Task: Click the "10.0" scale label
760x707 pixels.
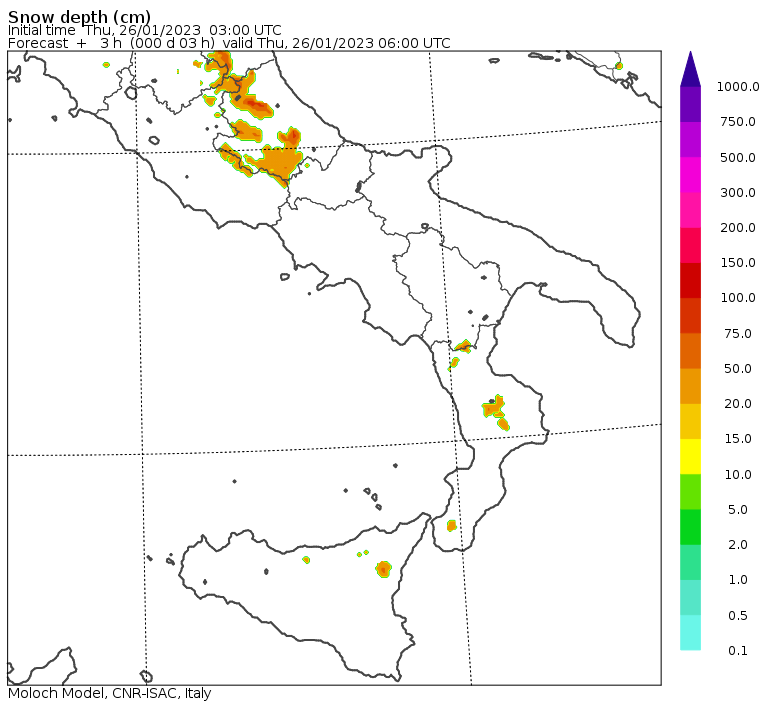Action: (738, 474)
